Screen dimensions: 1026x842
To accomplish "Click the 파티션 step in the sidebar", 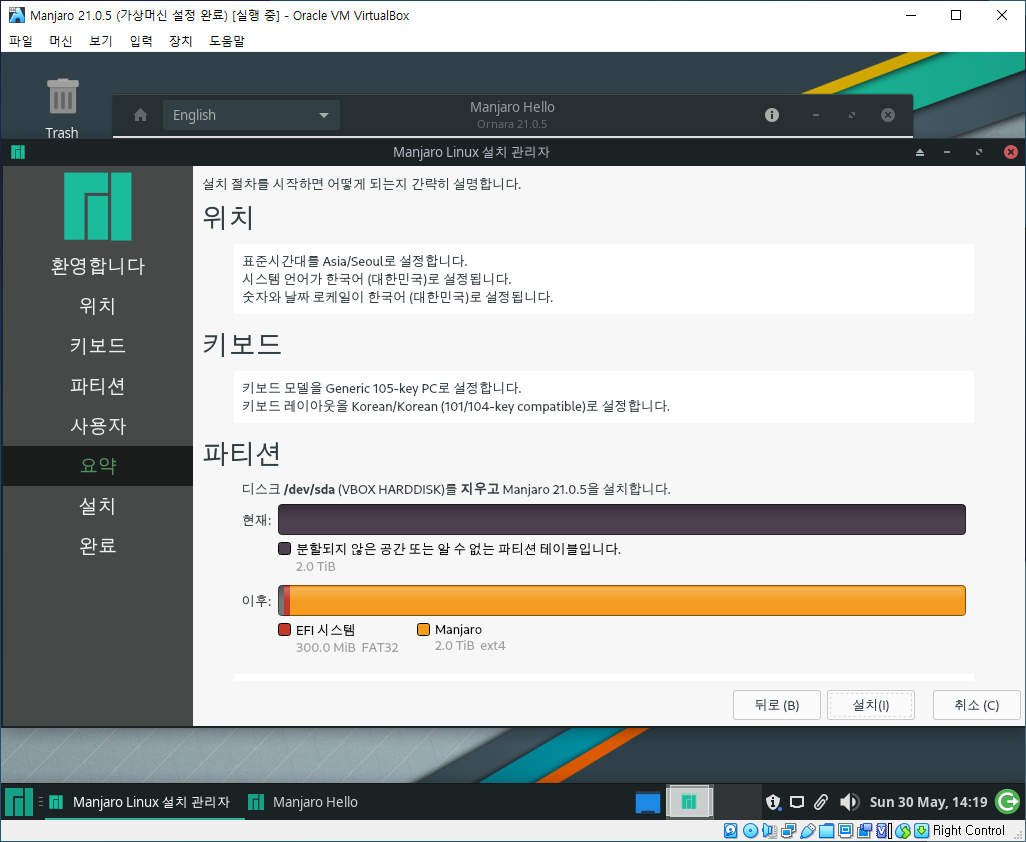I will coord(97,385).
